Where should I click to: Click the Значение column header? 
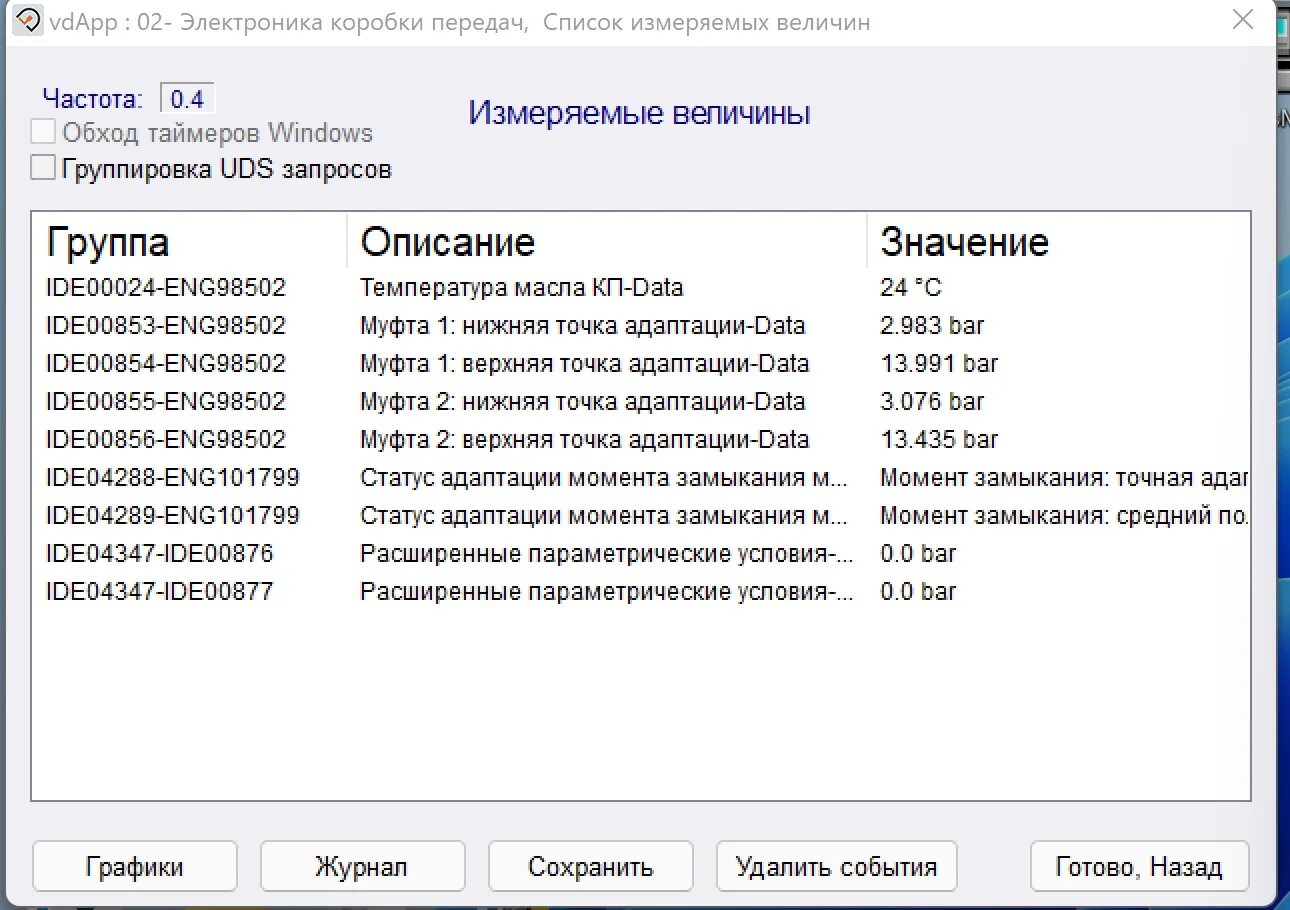[x=964, y=242]
